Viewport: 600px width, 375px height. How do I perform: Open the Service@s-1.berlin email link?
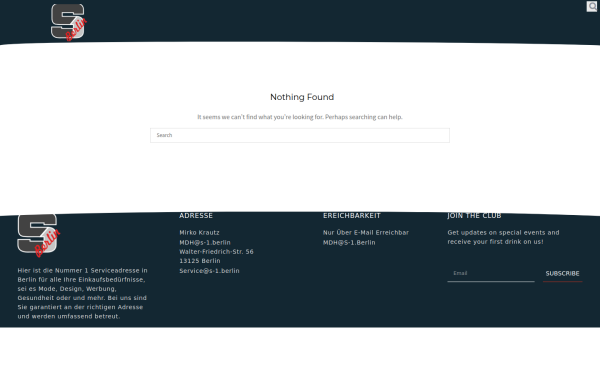coord(209,271)
